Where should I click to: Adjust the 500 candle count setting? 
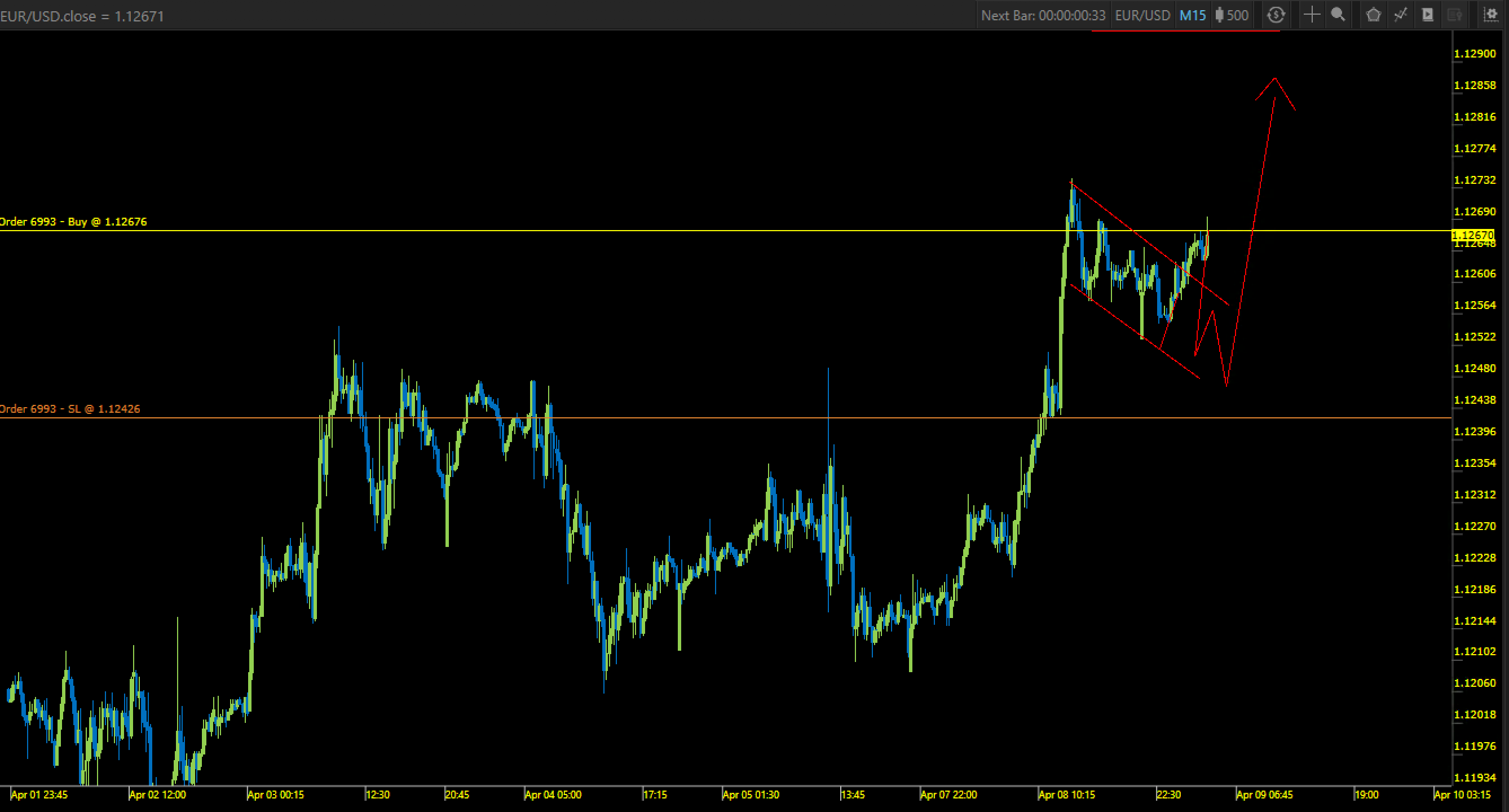tap(1232, 15)
